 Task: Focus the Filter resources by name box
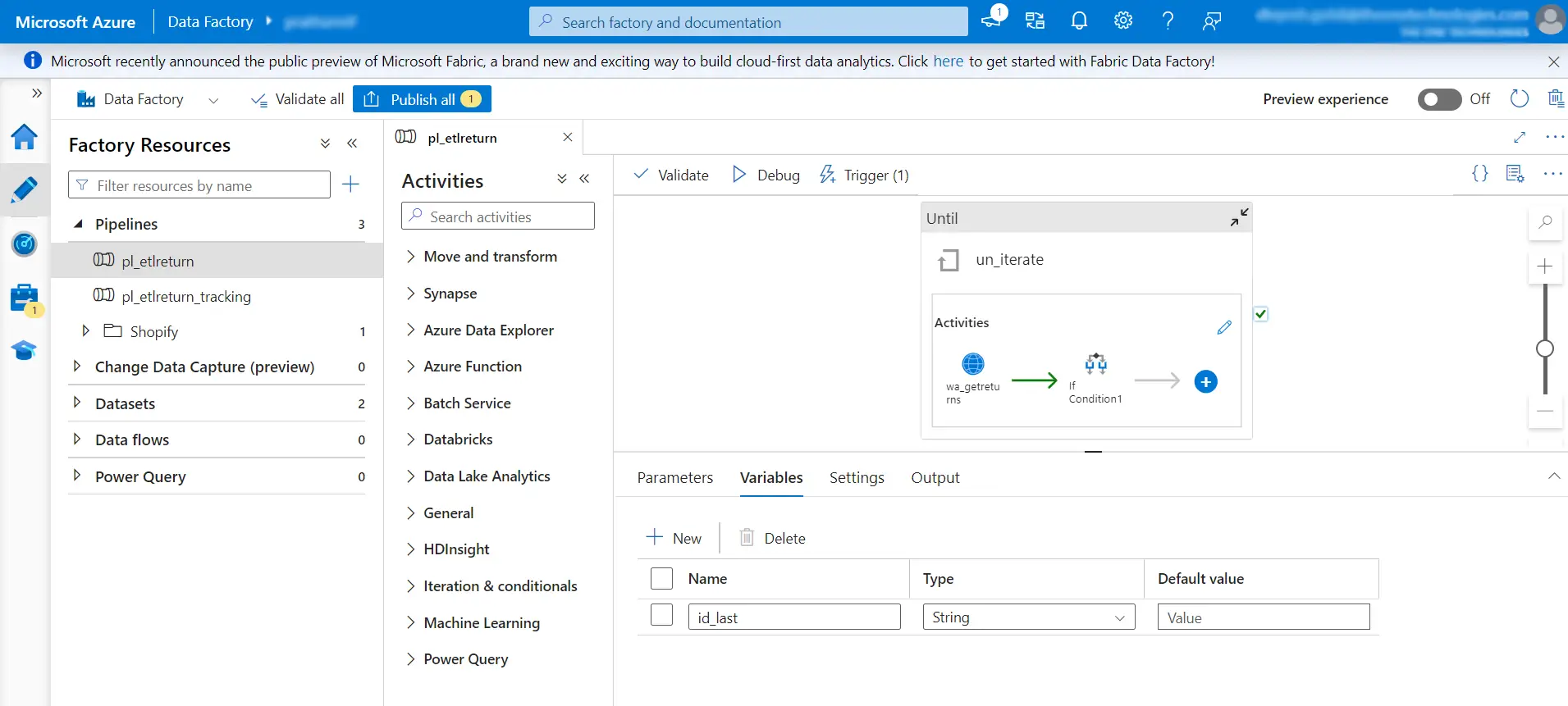199,185
